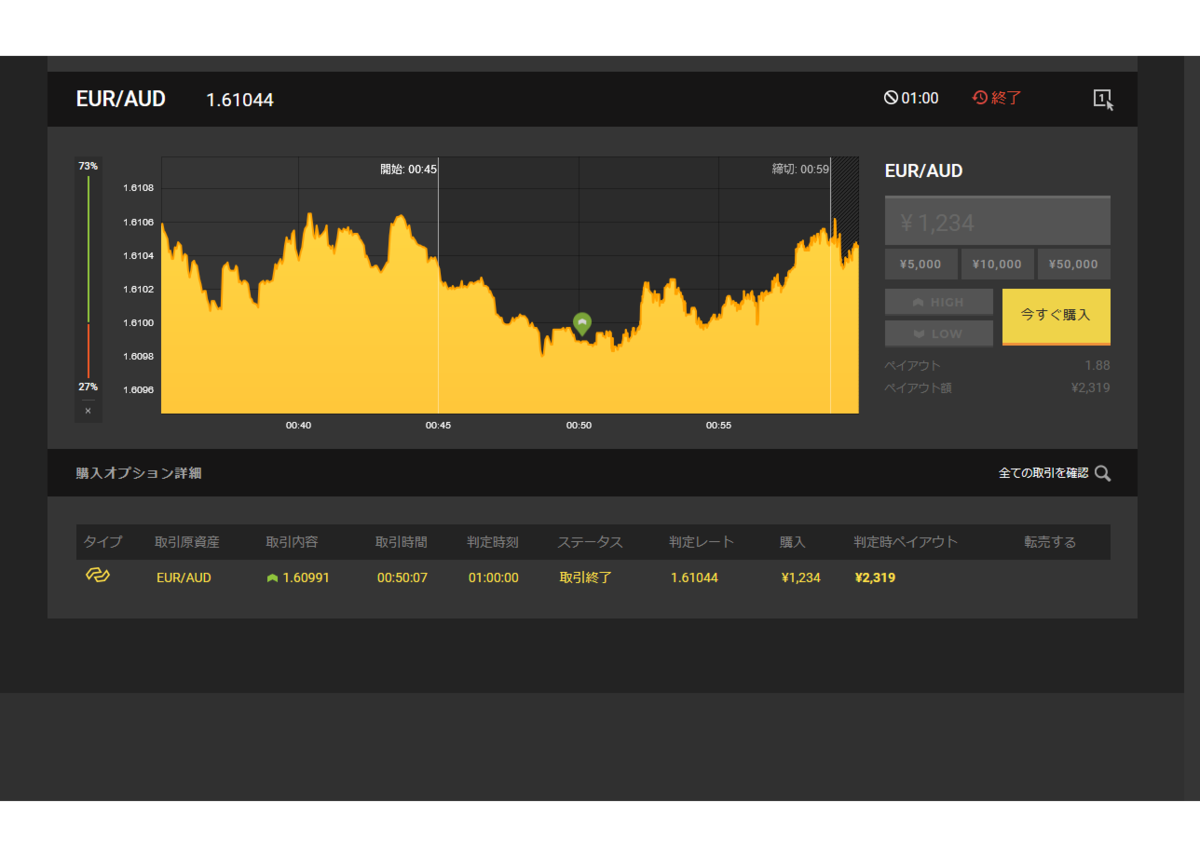Screen dimensions: 1200x856
Task: Select the HIGH option button
Action: coord(939,302)
